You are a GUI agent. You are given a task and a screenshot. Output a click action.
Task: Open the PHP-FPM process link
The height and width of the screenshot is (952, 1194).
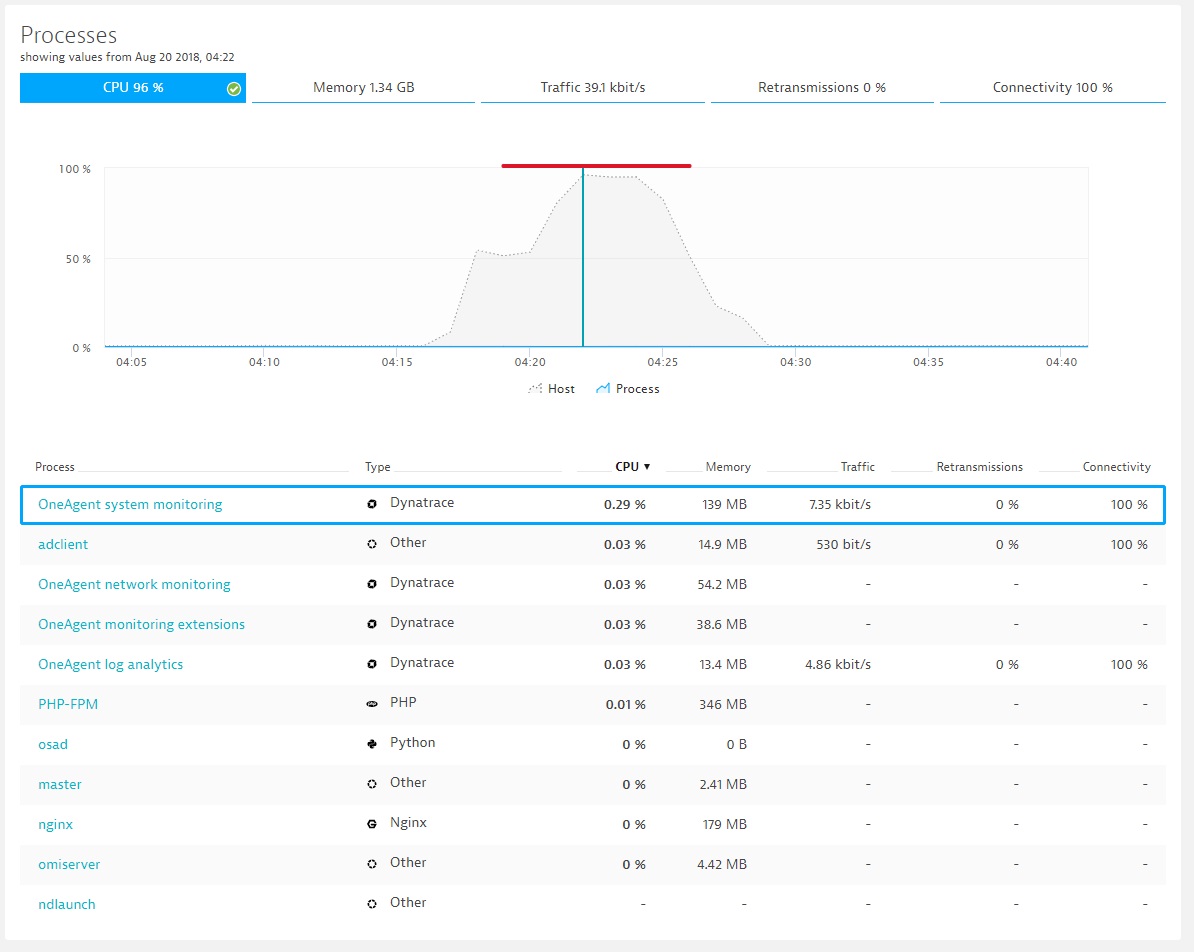pyautogui.click(x=68, y=704)
